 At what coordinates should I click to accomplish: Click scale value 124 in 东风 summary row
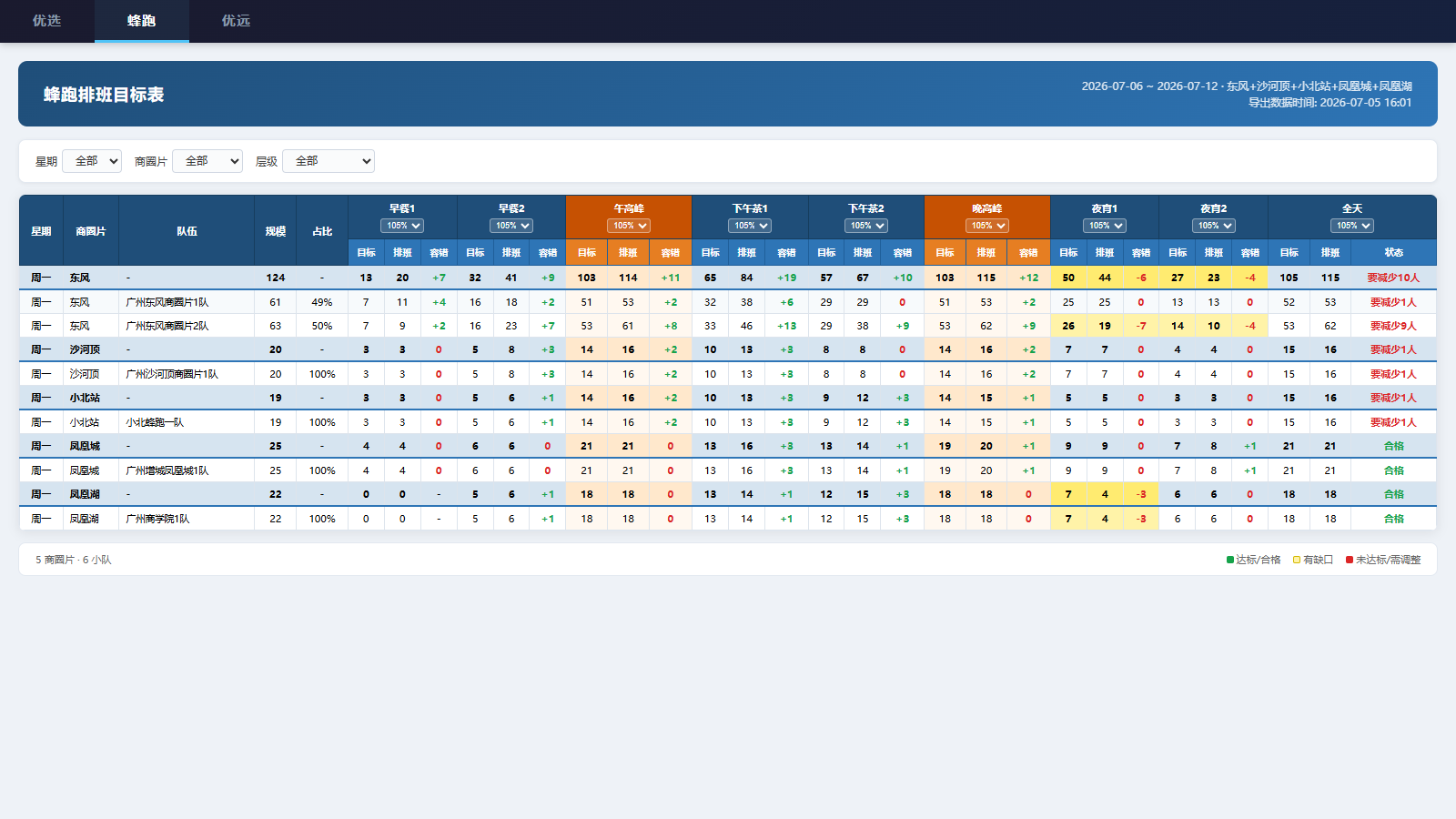click(x=276, y=278)
